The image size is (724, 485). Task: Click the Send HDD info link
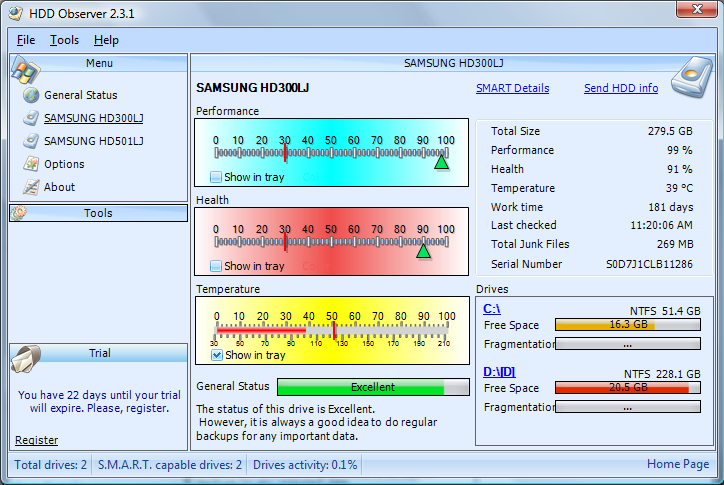(x=620, y=88)
